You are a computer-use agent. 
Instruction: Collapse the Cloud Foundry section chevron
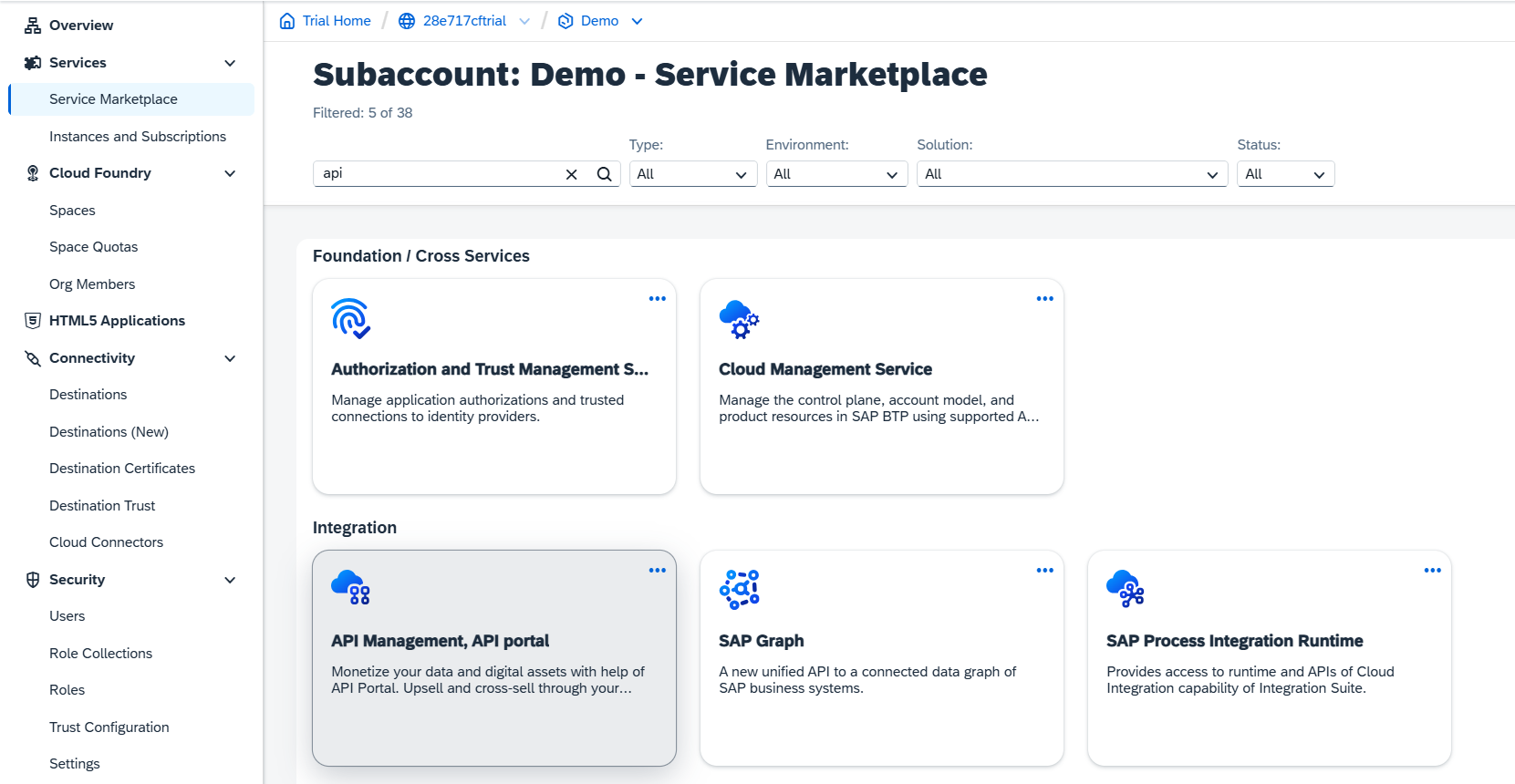coord(230,173)
